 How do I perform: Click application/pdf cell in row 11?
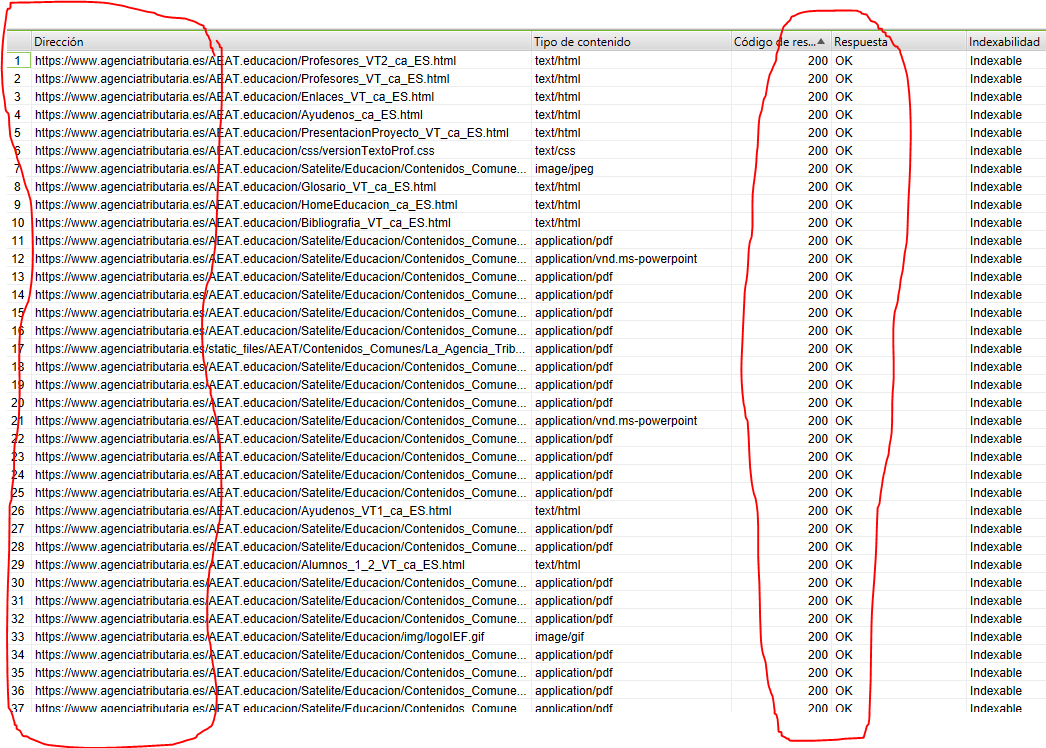pos(574,241)
